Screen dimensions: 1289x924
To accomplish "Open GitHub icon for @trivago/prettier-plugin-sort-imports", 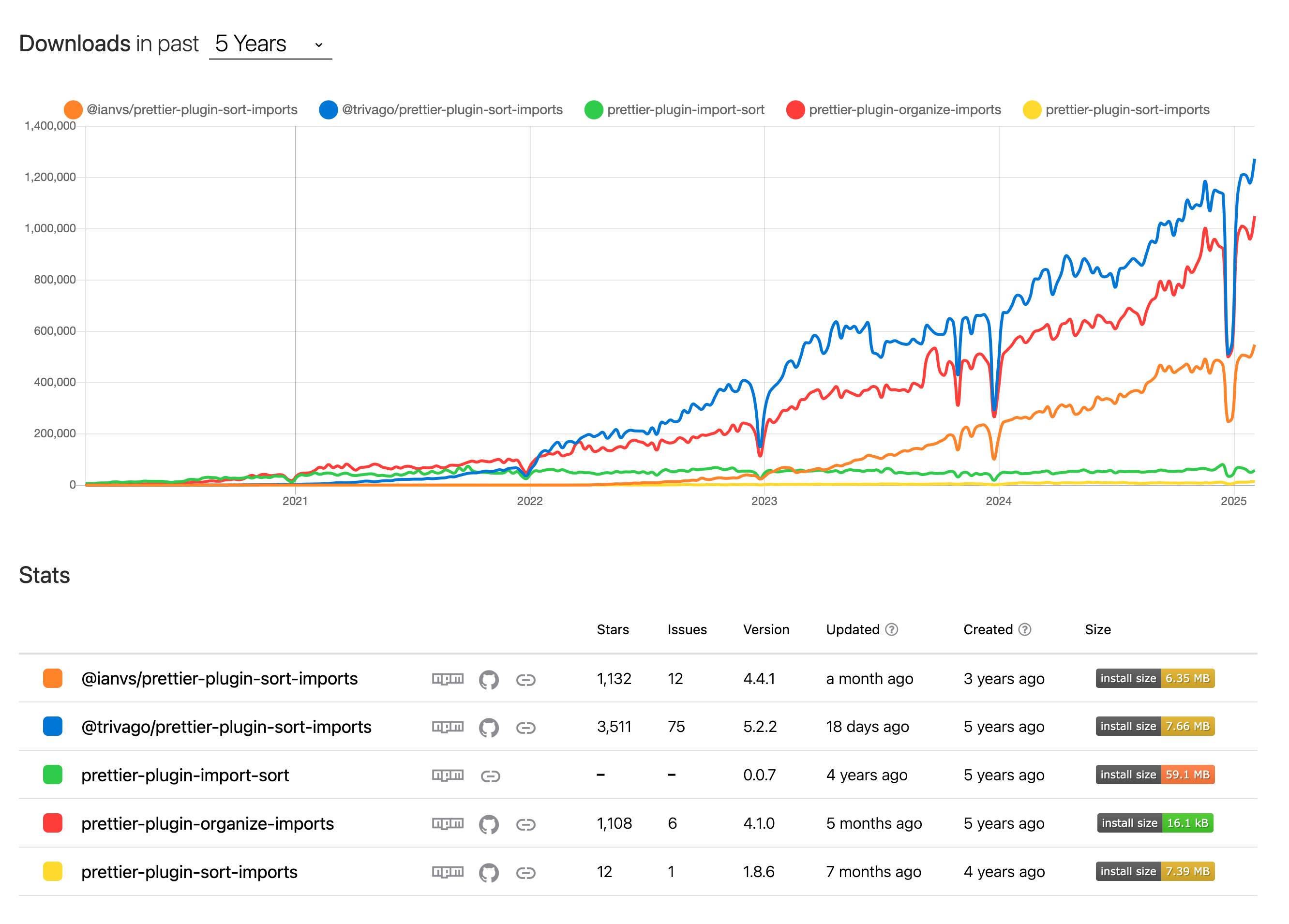I will coord(489,728).
